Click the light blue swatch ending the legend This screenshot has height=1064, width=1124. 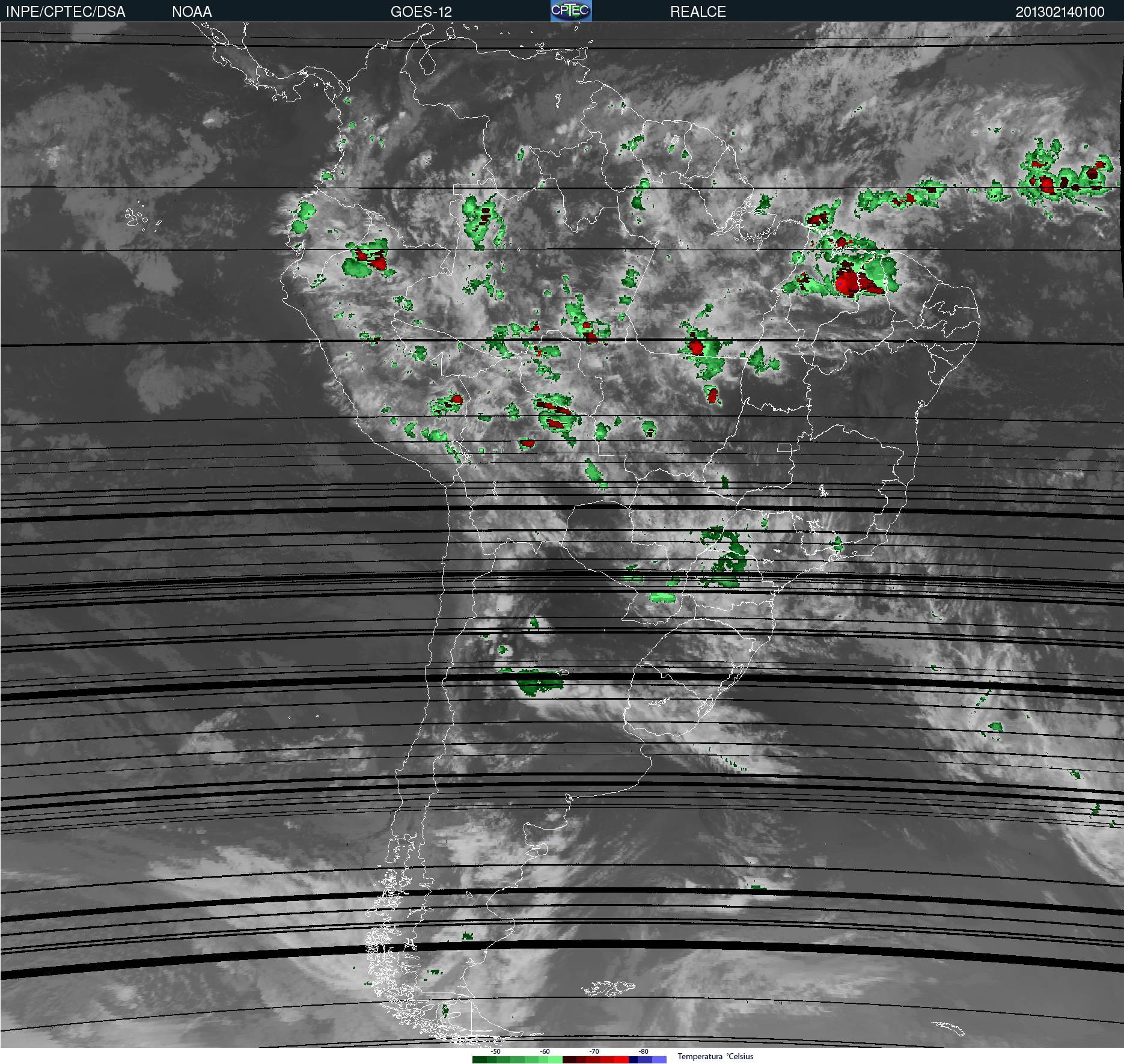click(x=659, y=1060)
